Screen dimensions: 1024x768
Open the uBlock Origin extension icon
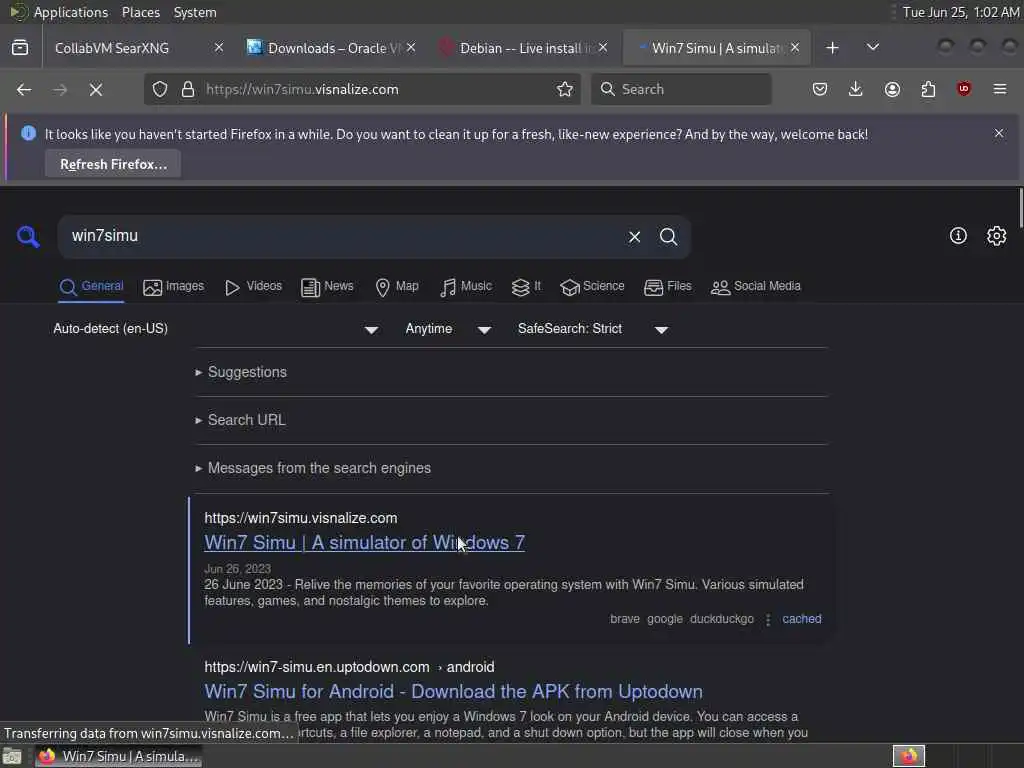(964, 89)
